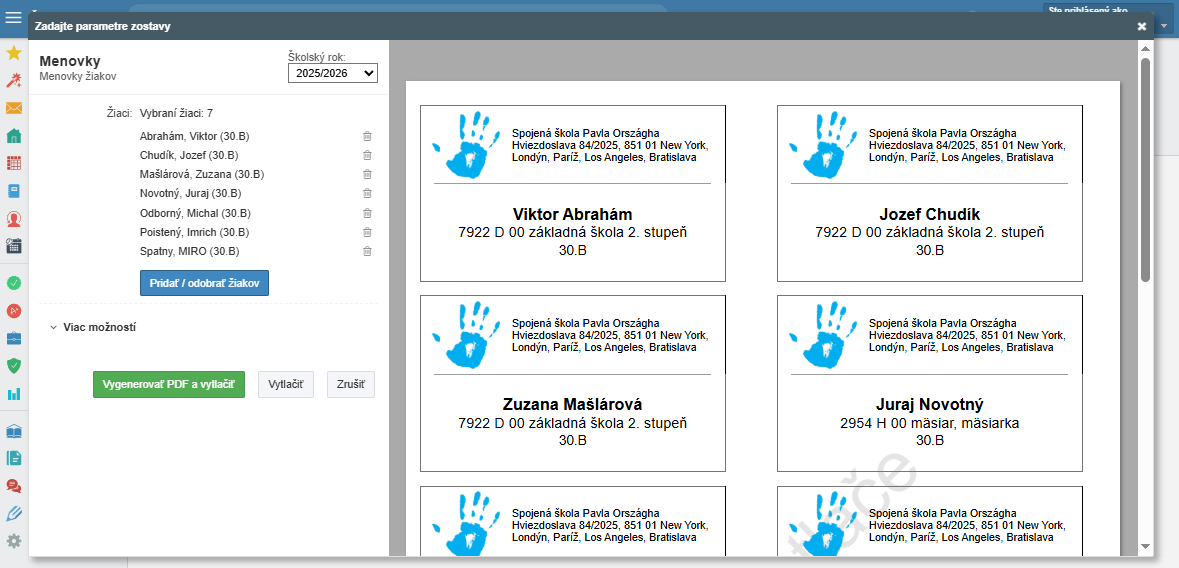This screenshot has height=568, width=1179.
Task: Click the preview scrollbar down arrow
Action: (x=1145, y=547)
